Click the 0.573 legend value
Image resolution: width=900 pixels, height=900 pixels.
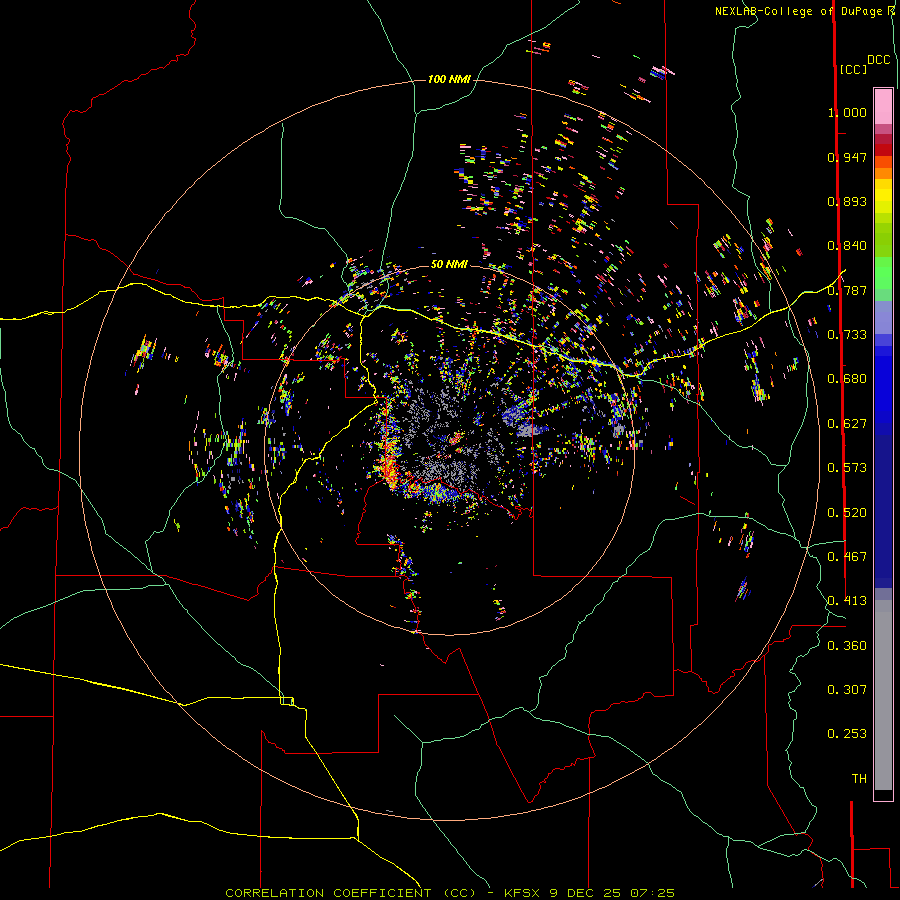[x=847, y=468]
